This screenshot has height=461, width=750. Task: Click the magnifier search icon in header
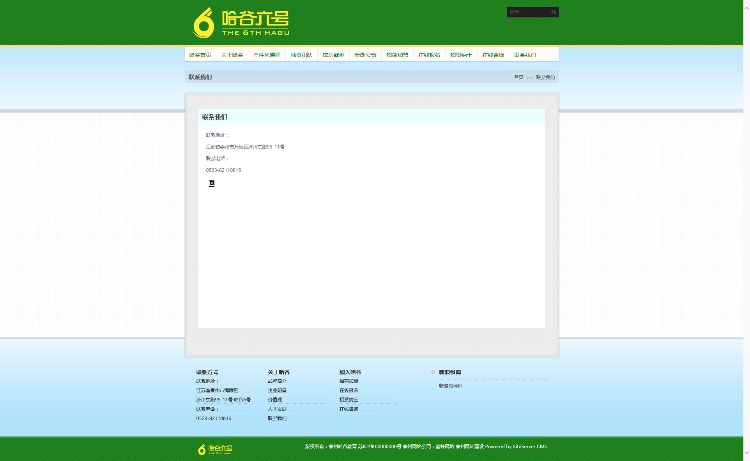554,12
